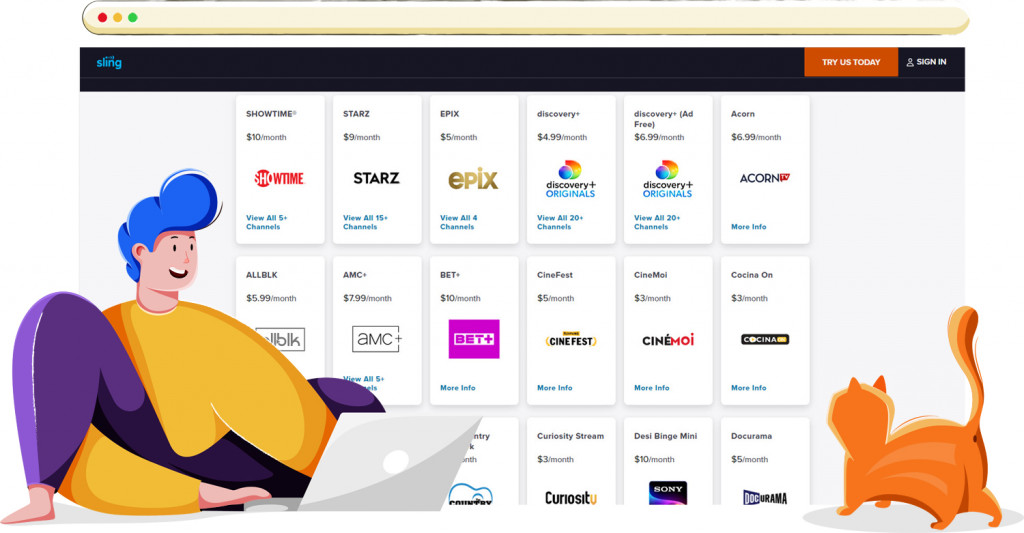Click the Acorn card title
The height and width of the screenshot is (533, 1024).
(743, 114)
